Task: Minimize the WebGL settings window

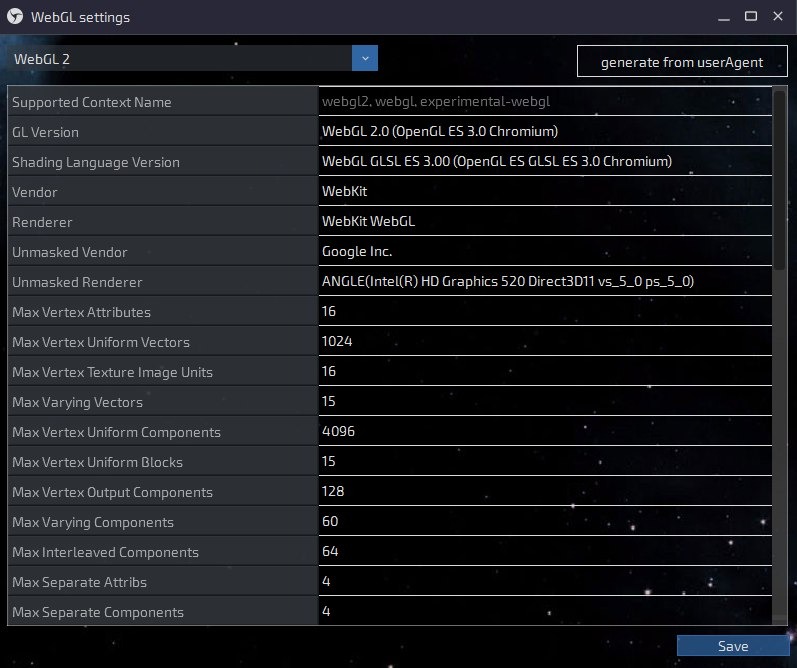Action: (724, 17)
